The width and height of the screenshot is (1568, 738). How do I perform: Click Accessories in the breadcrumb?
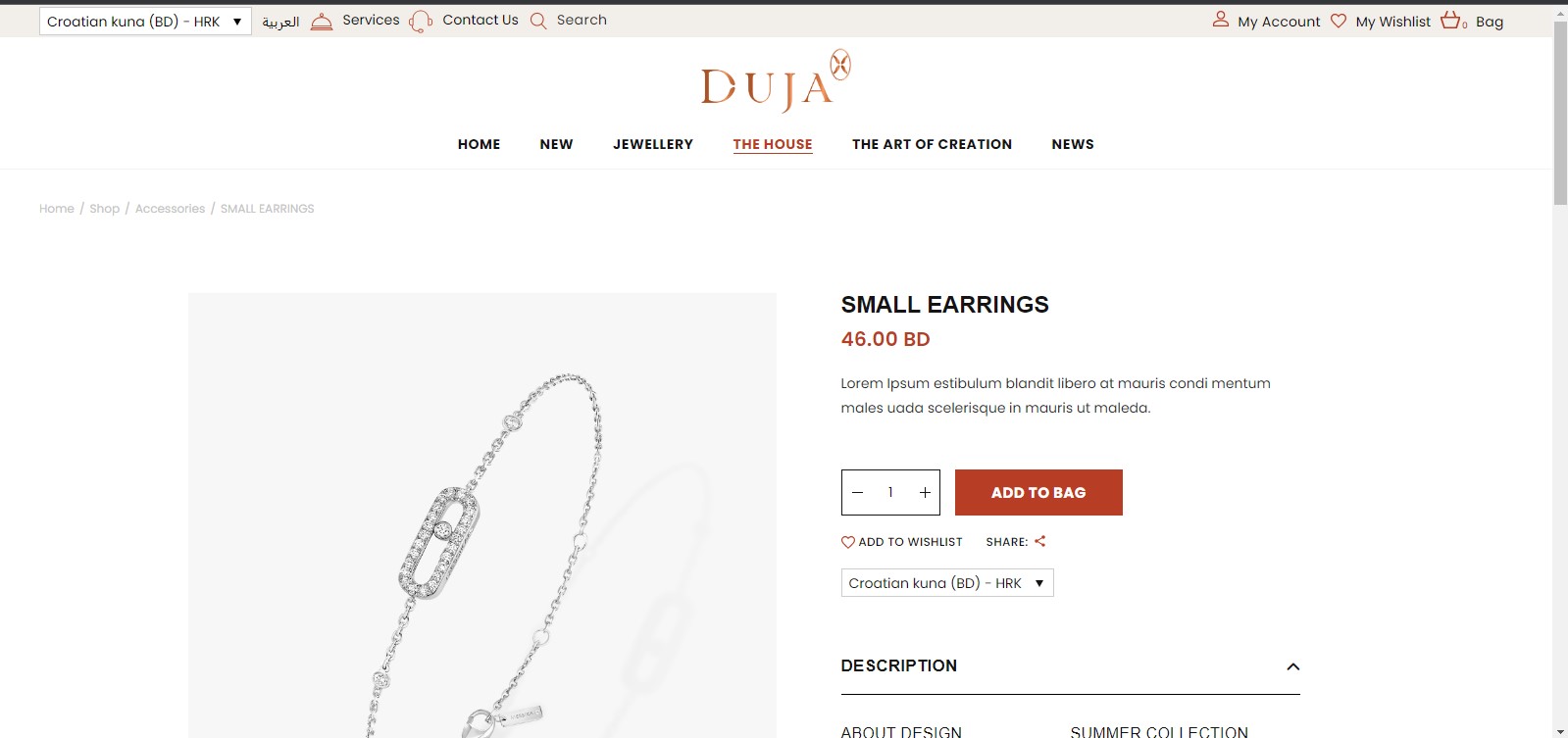point(170,209)
